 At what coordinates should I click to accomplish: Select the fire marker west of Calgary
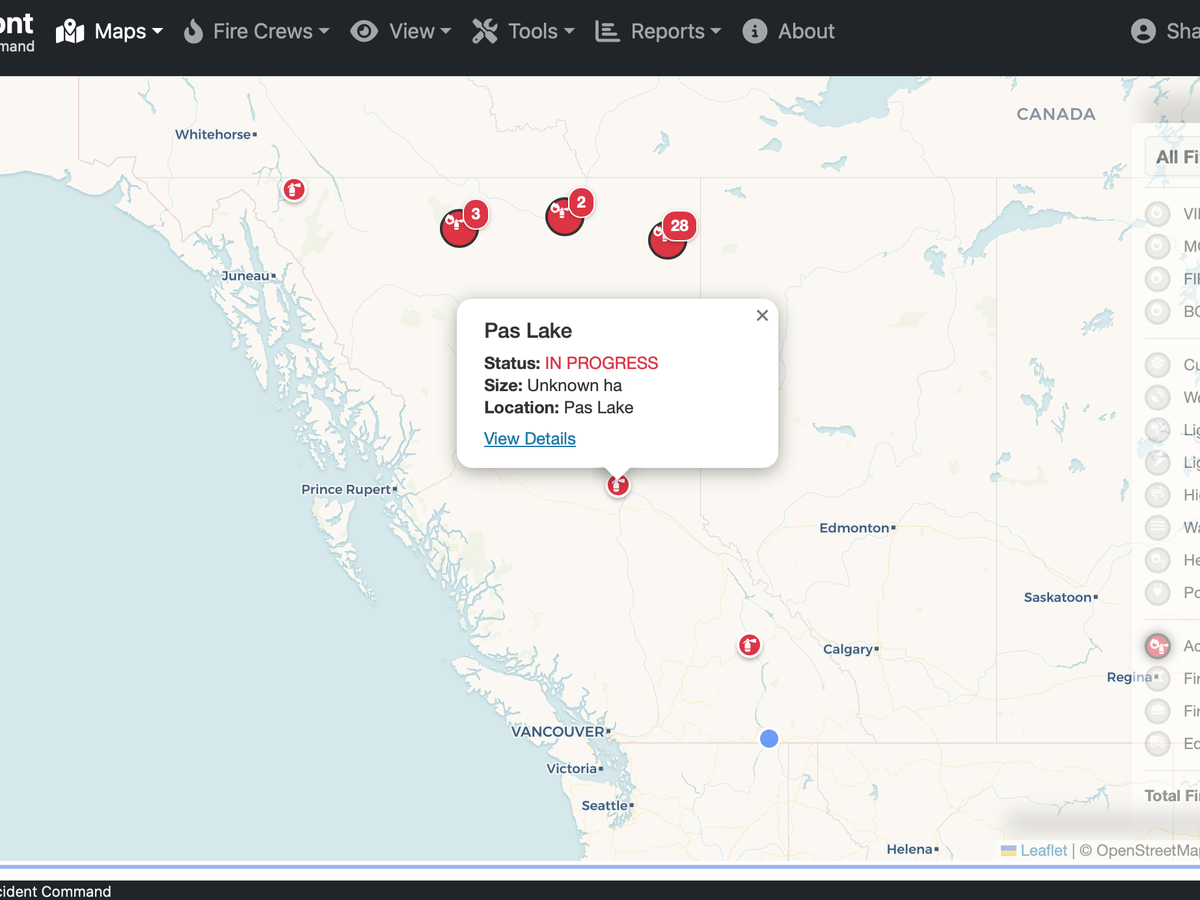point(749,645)
